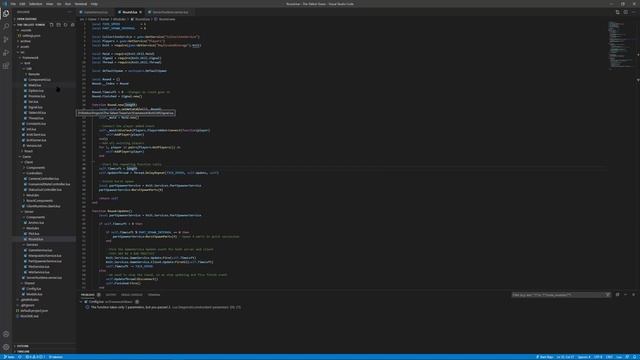Image resolution: width=640 pixels, height=360 pixels.
Task: Open the Explorer view in activity bar
Action: pos(6,13)
